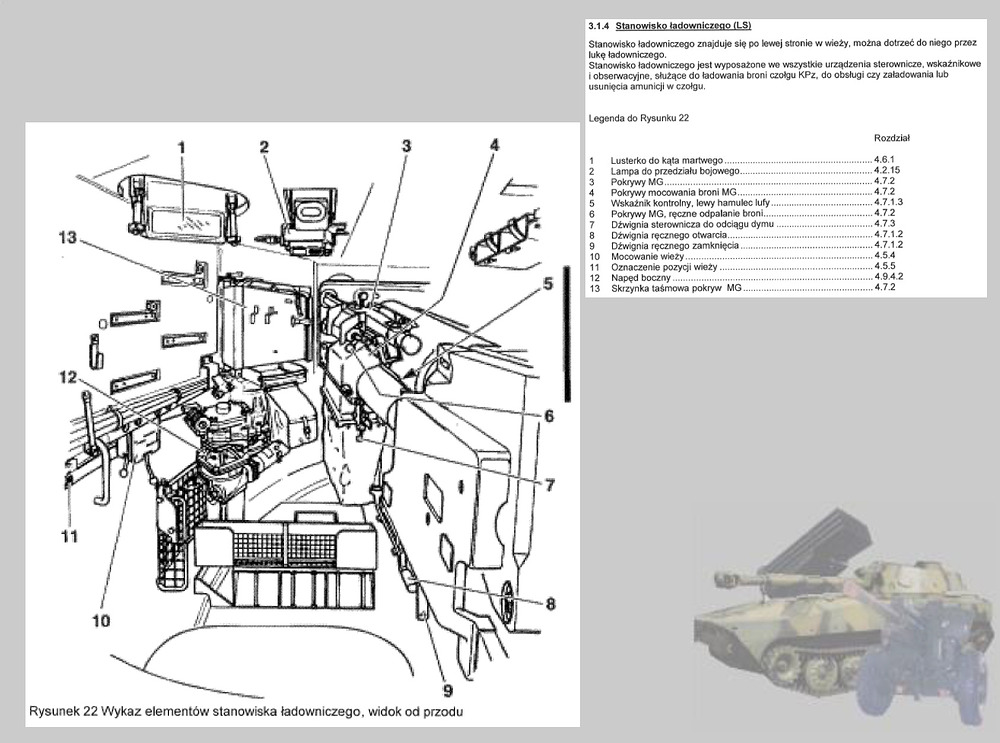Select callout number 2 in the diagram

265,147
